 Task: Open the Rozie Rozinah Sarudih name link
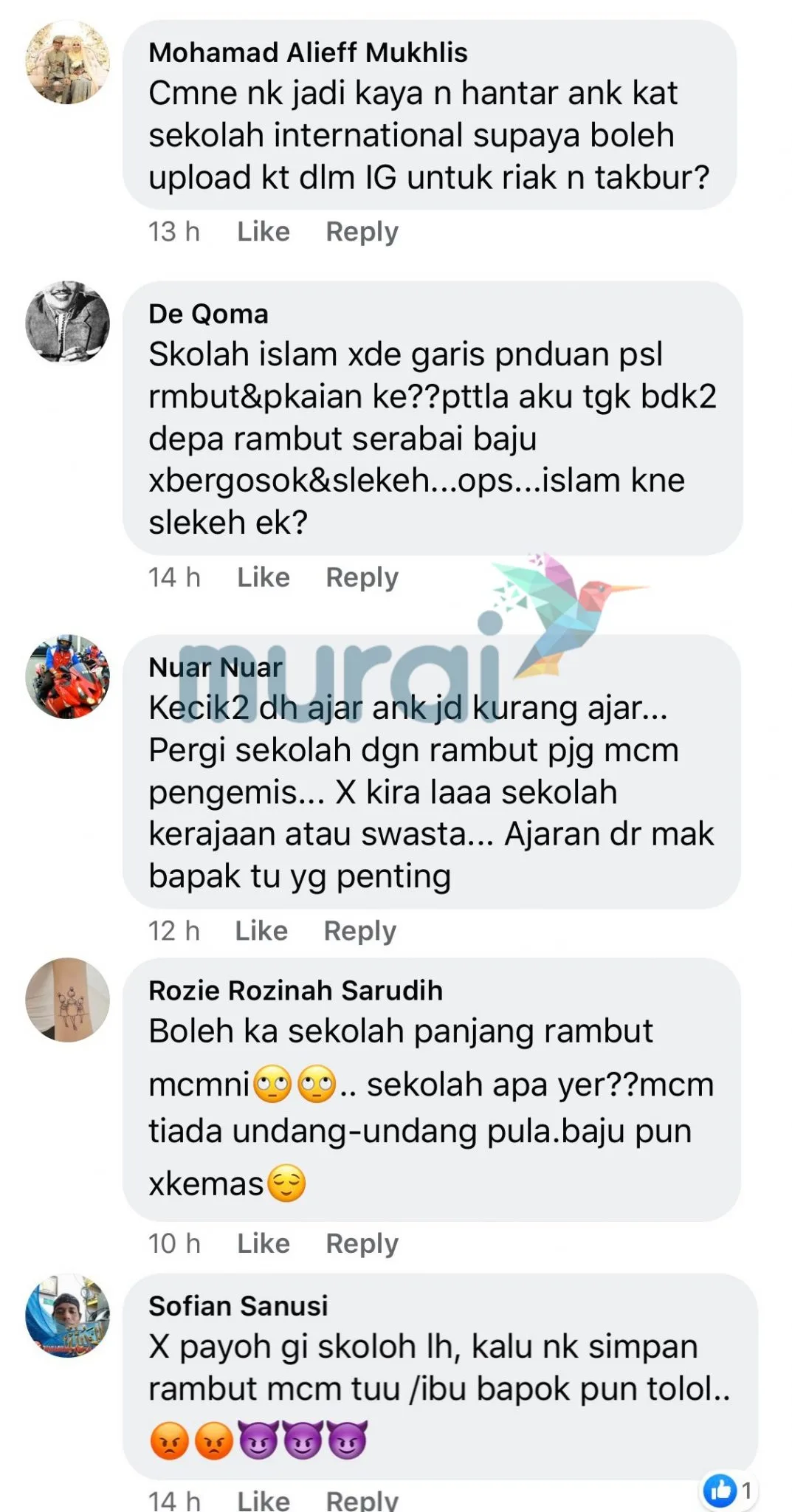295,990
